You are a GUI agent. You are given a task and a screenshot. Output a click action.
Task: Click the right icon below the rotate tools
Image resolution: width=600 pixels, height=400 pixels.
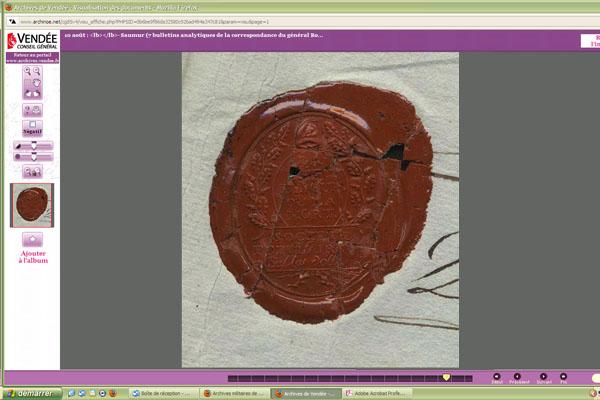[37, 110]
